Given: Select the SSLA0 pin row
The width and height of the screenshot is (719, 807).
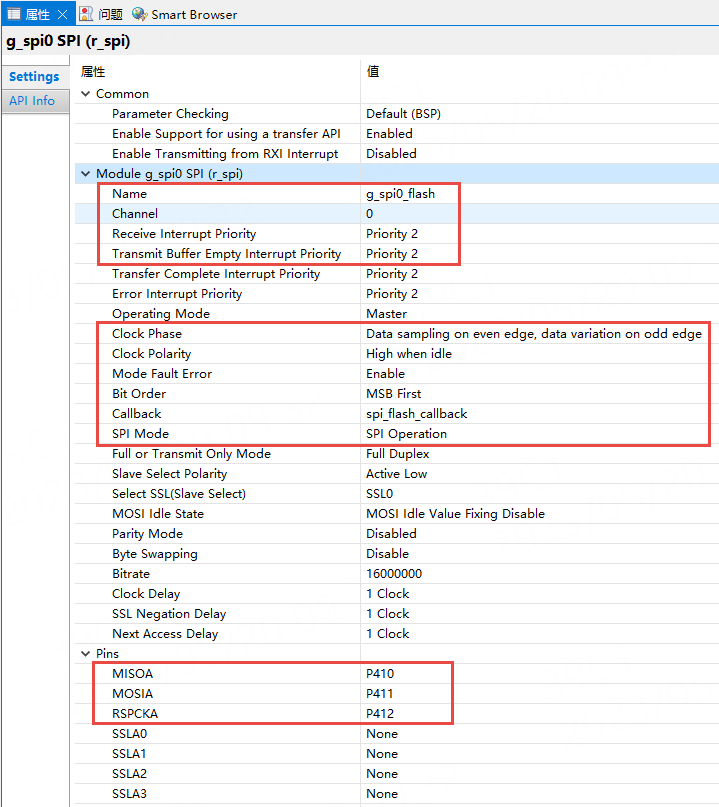Looking at the screenshot, I should [129, 734].
